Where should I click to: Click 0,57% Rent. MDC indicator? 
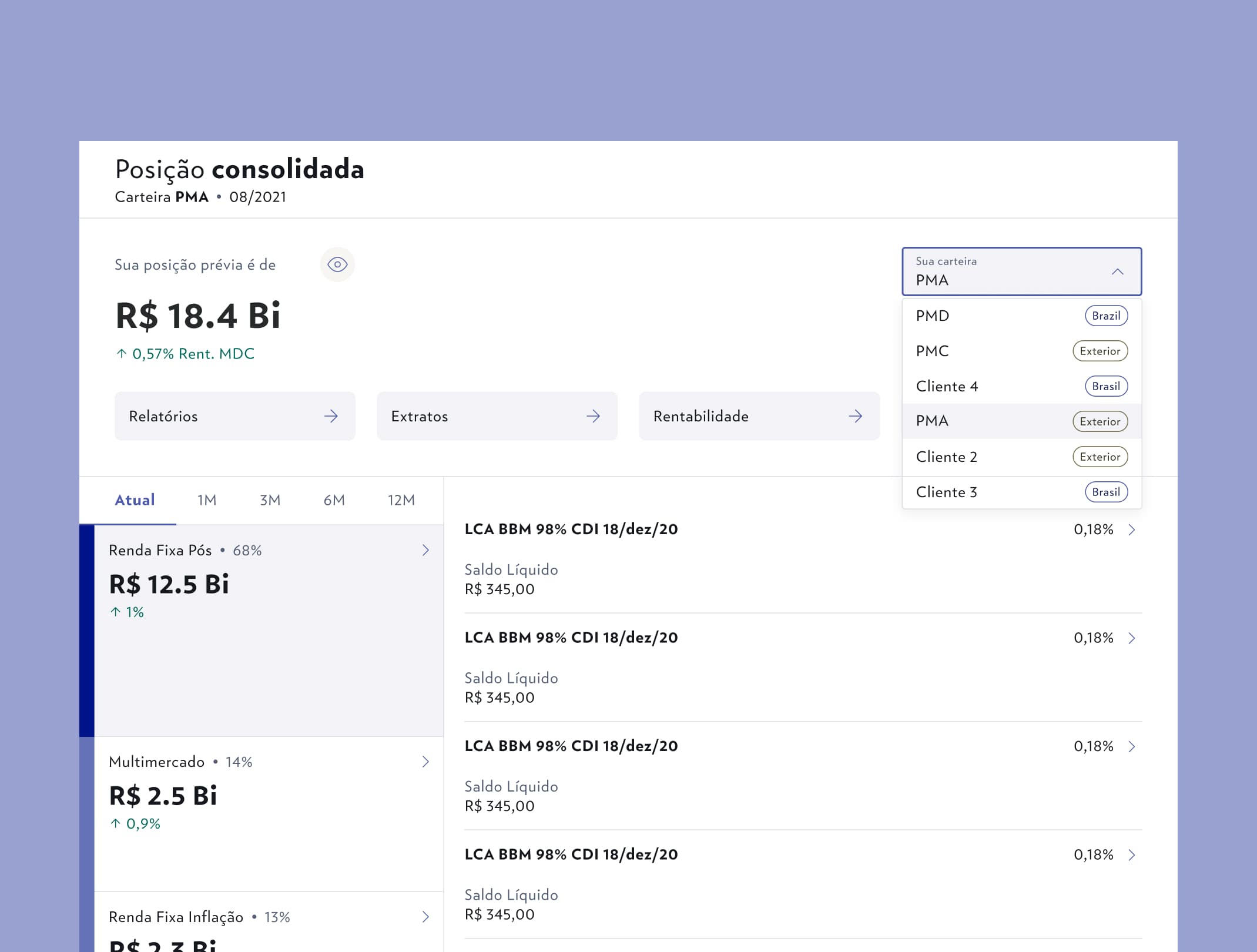(x=185, y=354)
